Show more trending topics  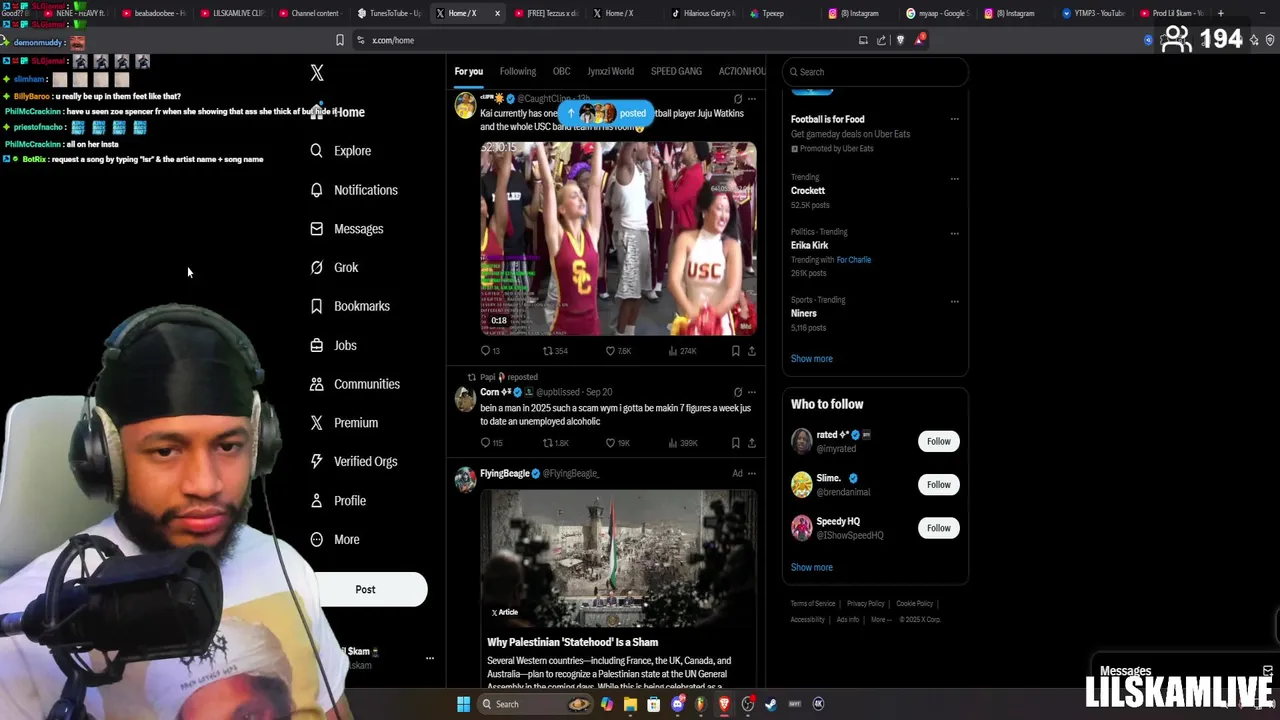[x=812, y=359]
